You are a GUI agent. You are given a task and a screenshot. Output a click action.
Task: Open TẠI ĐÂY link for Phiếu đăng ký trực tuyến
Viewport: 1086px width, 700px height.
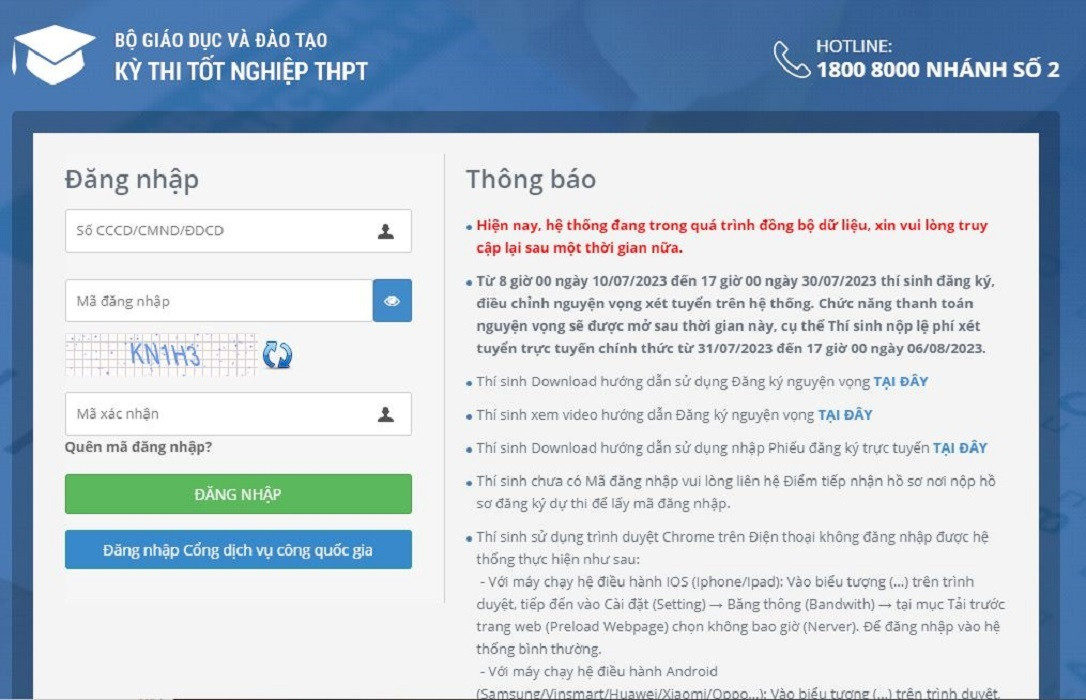[960, 448]
